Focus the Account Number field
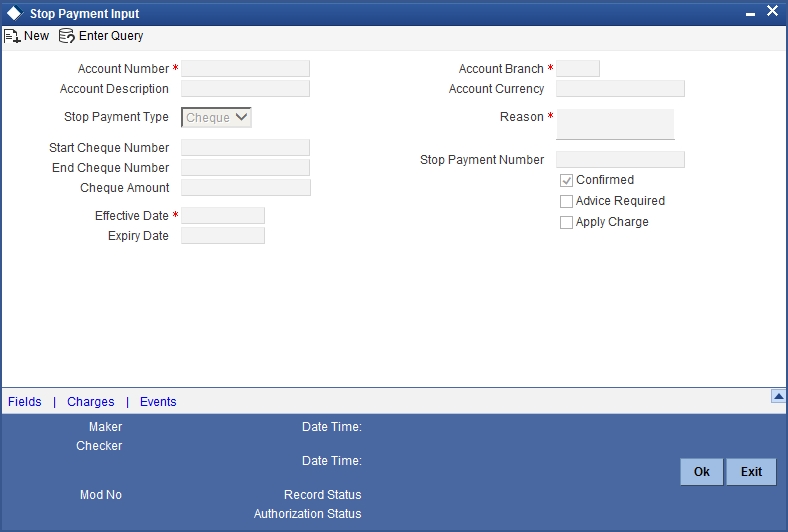788x532 pixels. point(245,69)
